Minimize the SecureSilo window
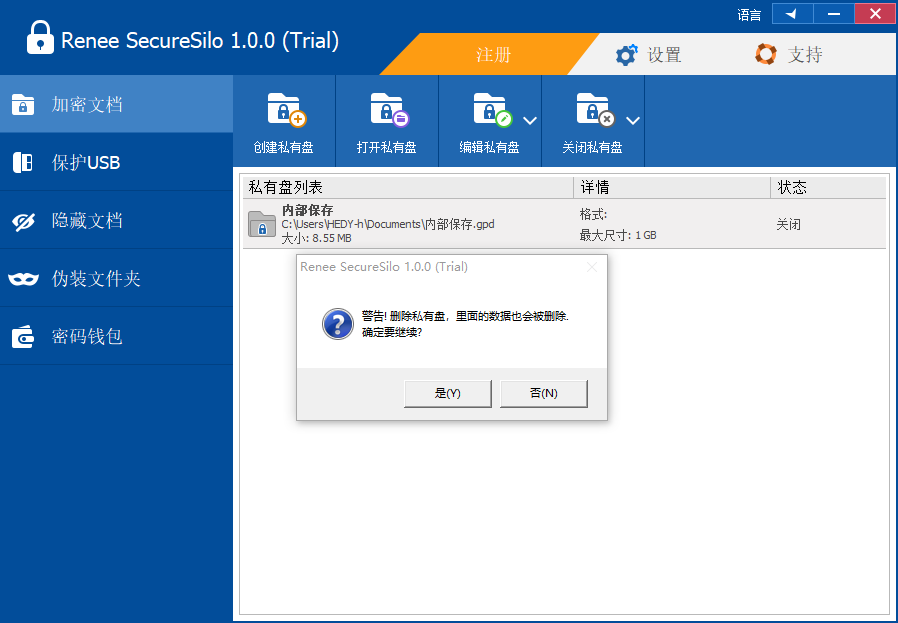The image size is (898, 623). pyautogui.click(x=834, y=14)
